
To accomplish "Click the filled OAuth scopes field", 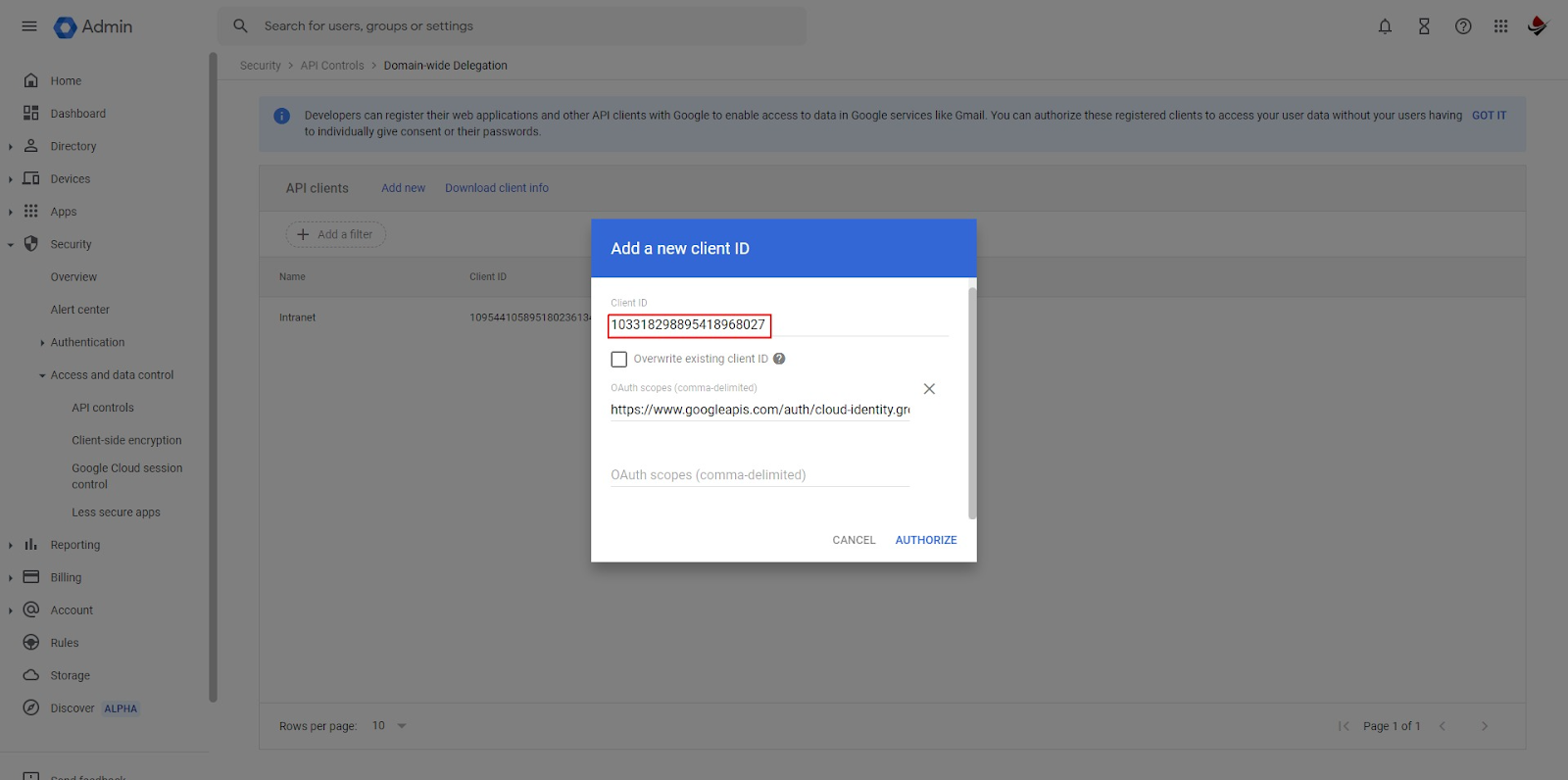I will pyautogui.click(x=760, y=410).
